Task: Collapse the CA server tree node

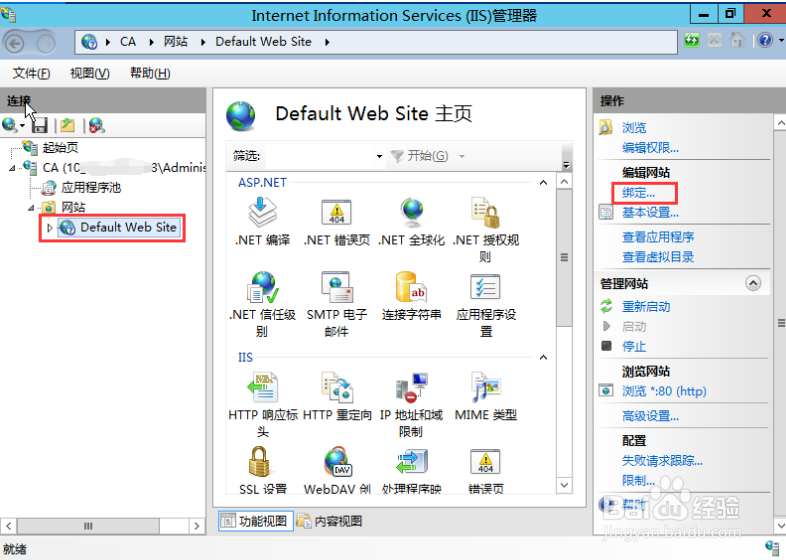Action: [x=12, y=168]
